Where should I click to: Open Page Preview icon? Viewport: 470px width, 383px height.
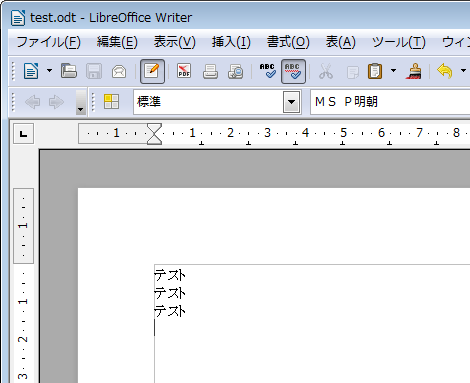click(x=236, y=71)
